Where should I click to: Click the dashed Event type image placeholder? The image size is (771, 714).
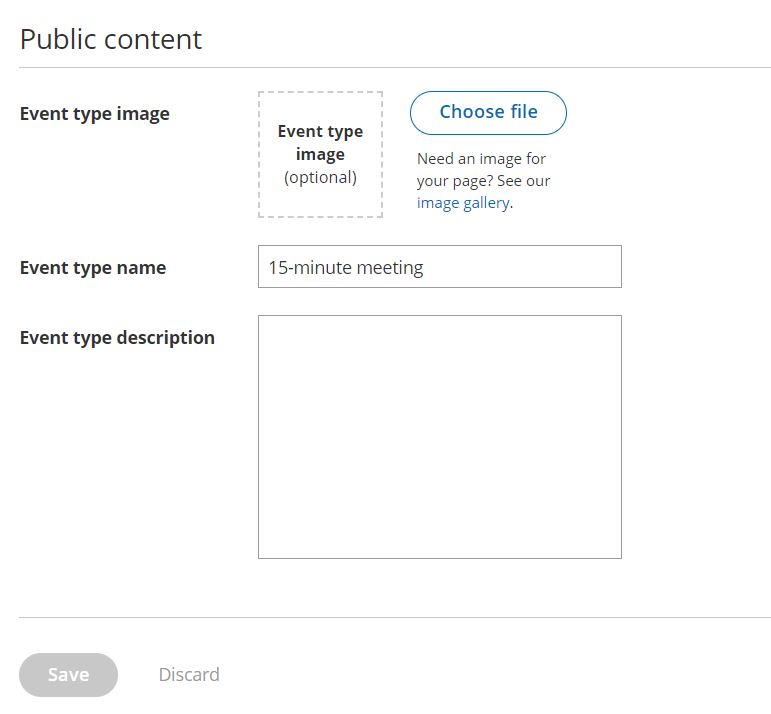(x=320, y=154)
